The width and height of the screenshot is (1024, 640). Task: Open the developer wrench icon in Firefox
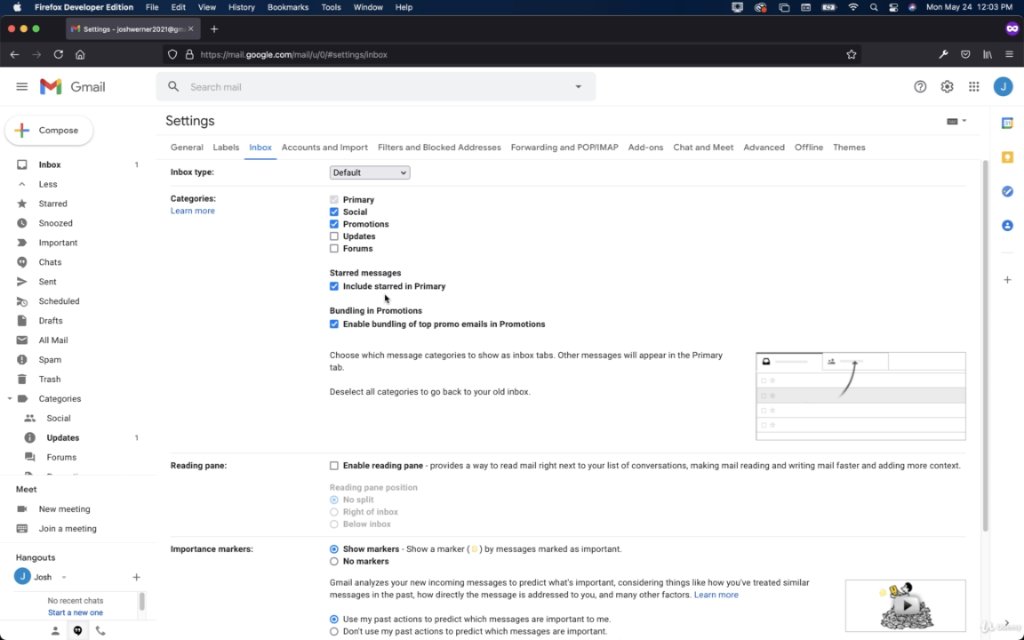pos(943,55)
